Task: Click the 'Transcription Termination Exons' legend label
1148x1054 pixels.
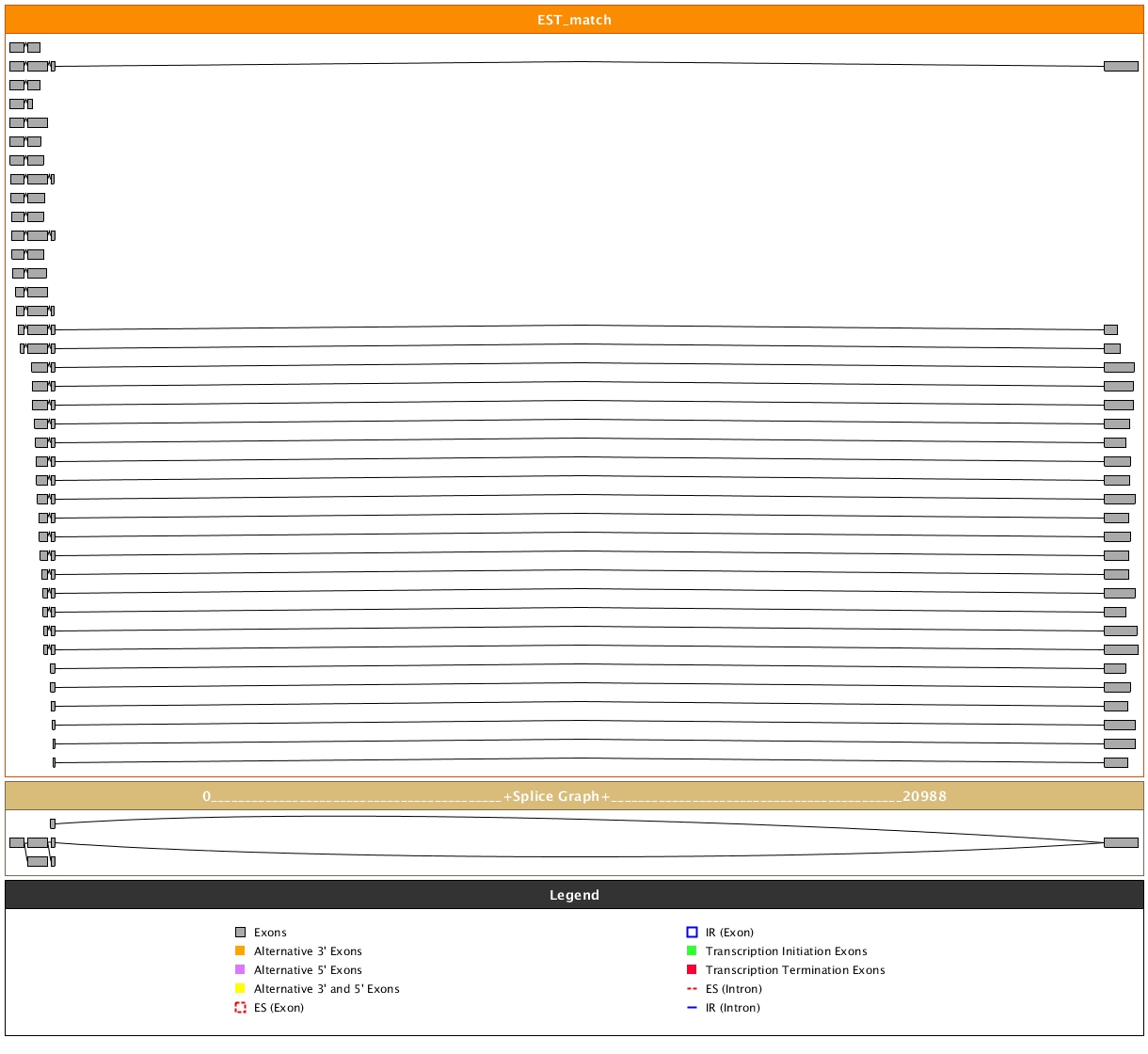Action: (795, 970)
